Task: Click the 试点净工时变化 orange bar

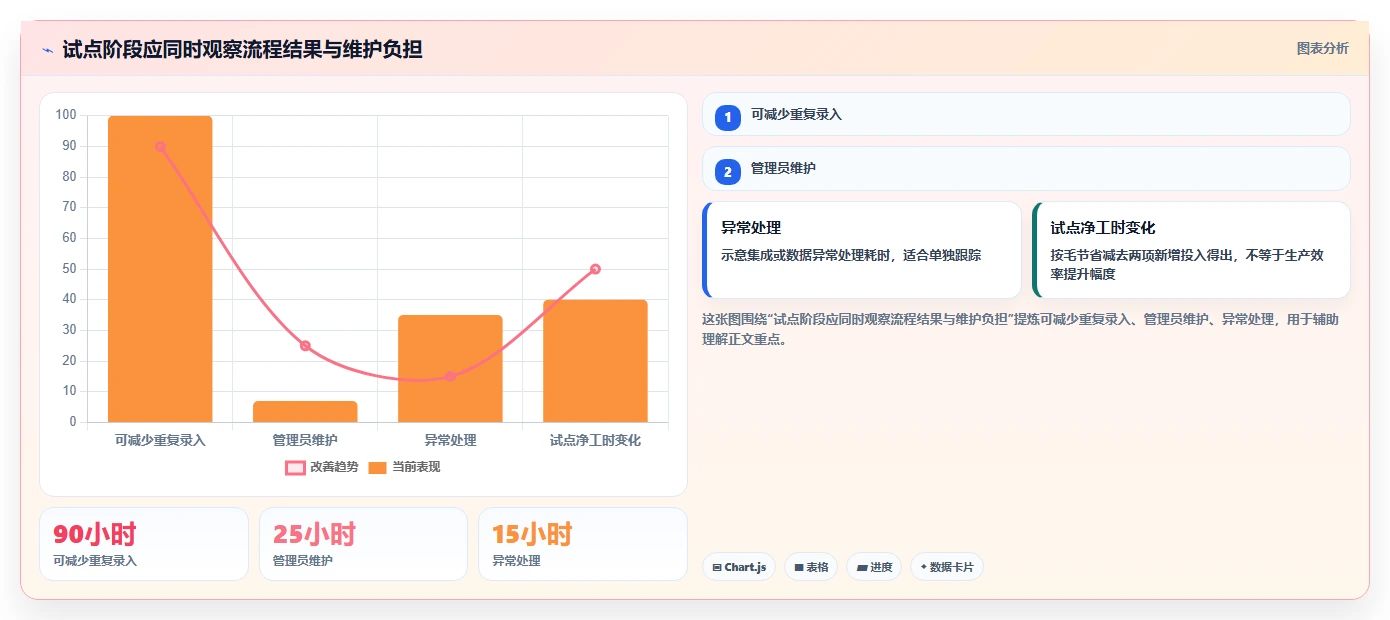Action: [595, 361]
